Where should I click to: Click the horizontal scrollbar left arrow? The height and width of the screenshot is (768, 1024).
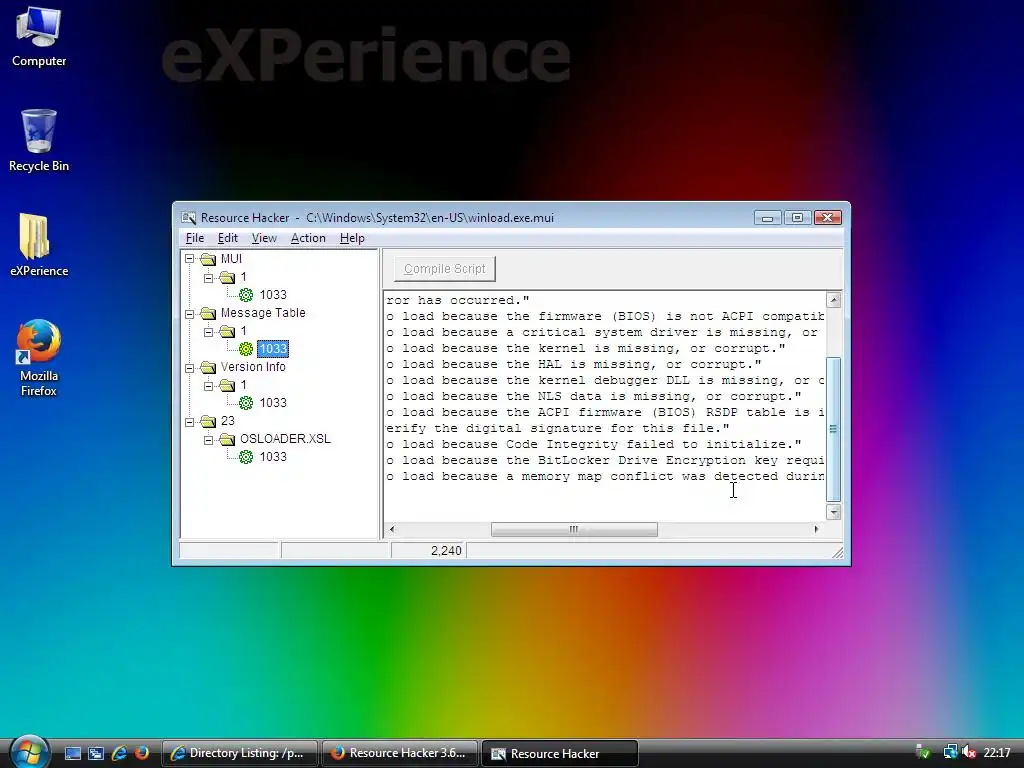point(392,530)
